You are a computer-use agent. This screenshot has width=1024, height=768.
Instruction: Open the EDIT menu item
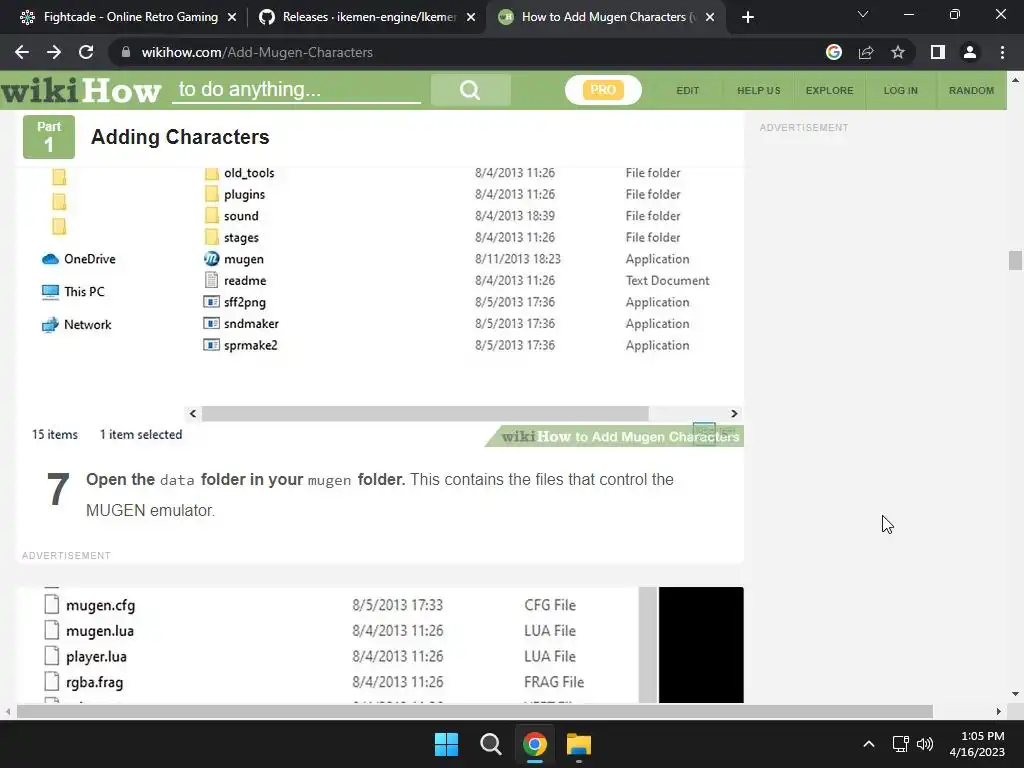[688, 91]
